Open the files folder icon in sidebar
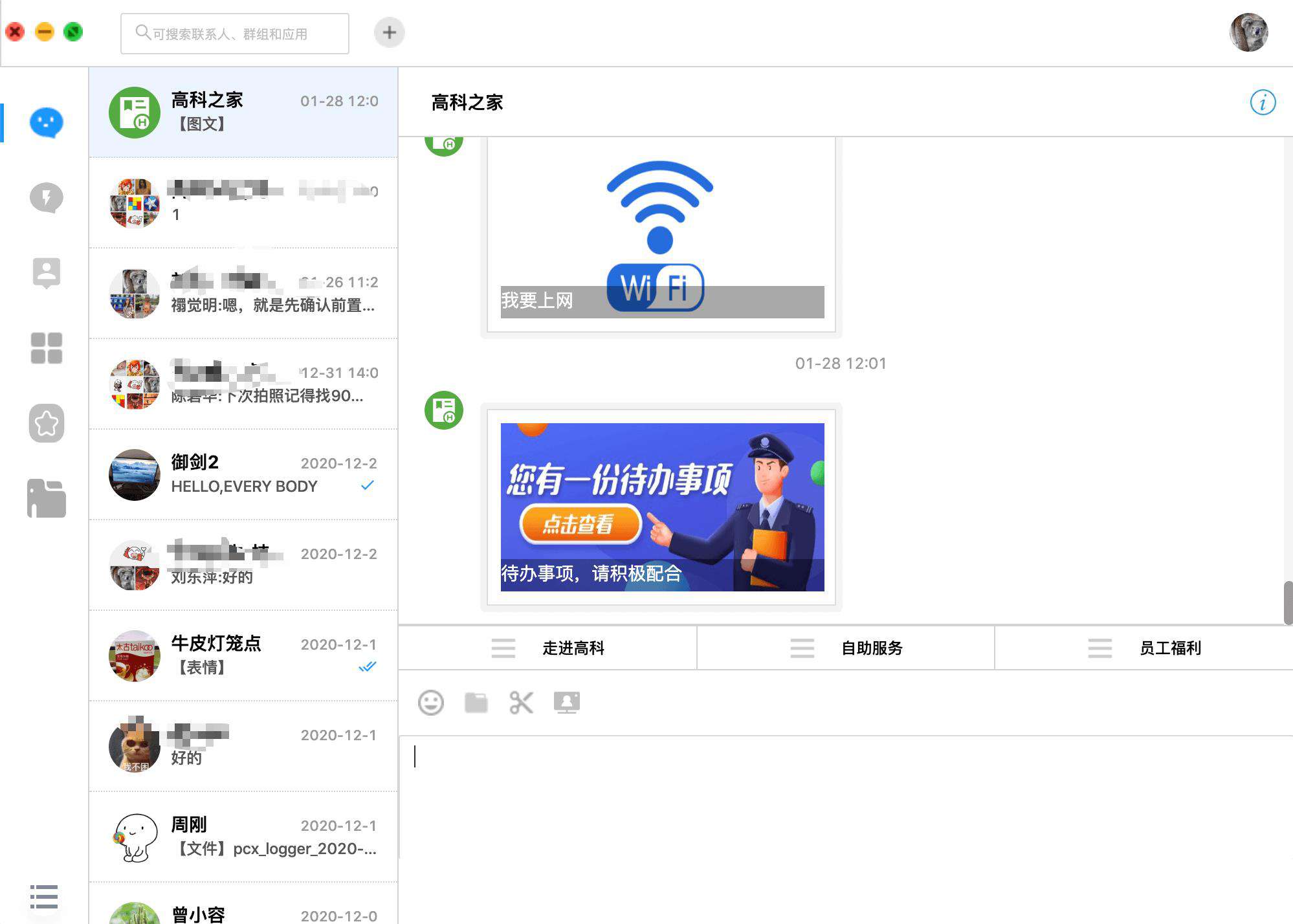Screen dimensions: 1293x924 coord(47,498)
